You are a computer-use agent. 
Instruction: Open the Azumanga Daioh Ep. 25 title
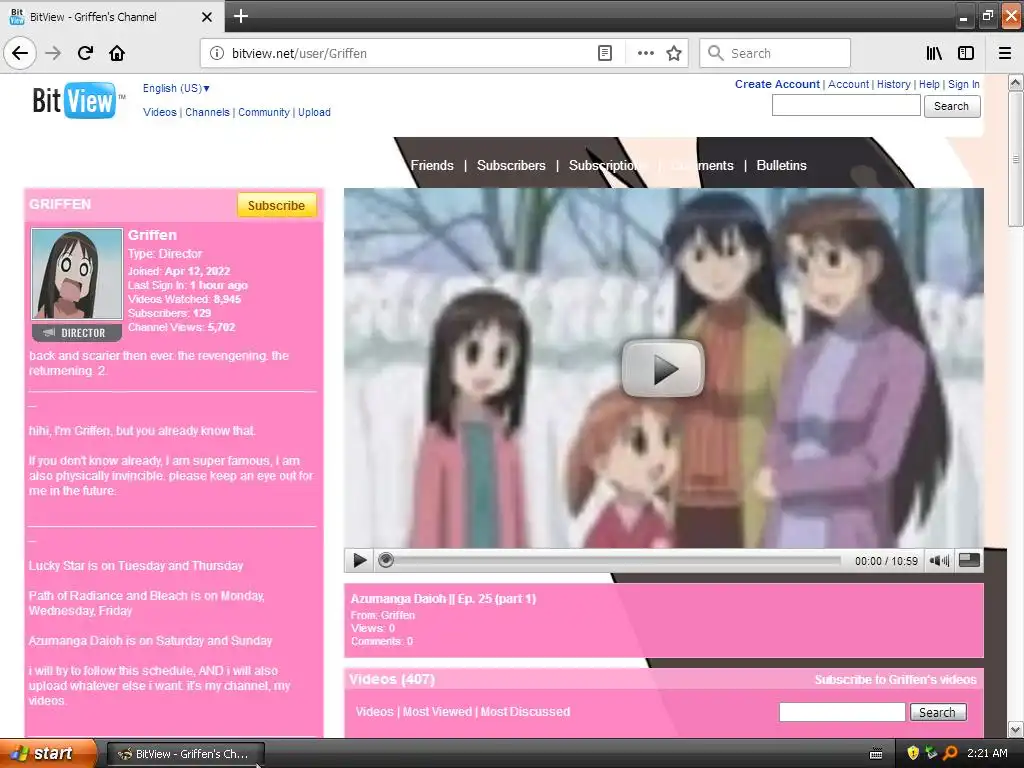[x=443, y=599]
